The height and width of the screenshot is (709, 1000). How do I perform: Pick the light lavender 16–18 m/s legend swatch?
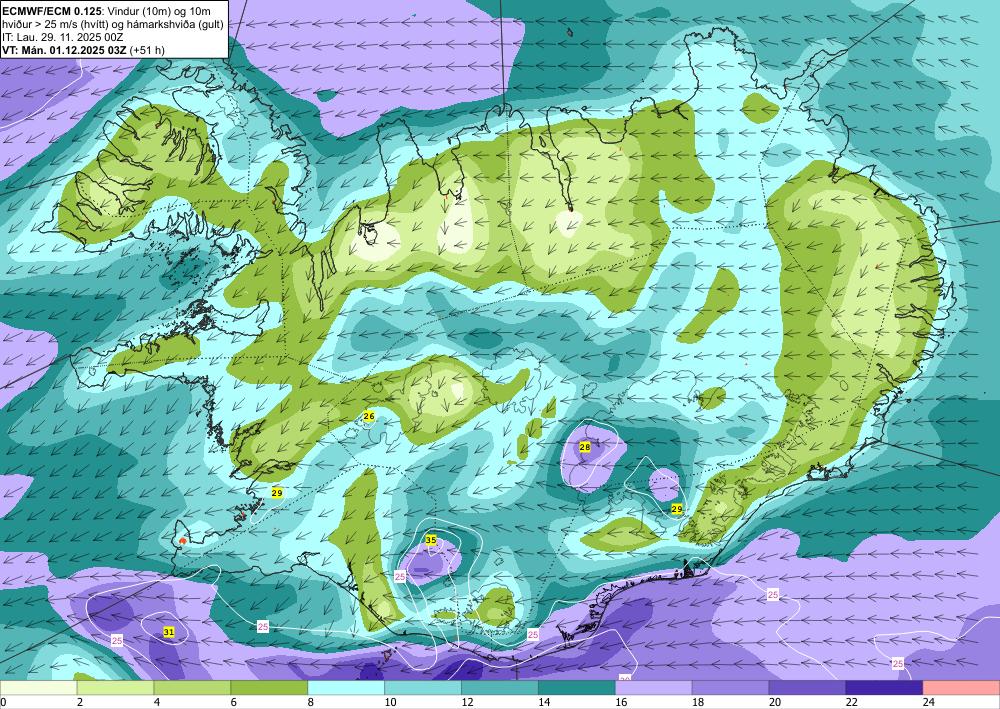[x=654, y=688]
